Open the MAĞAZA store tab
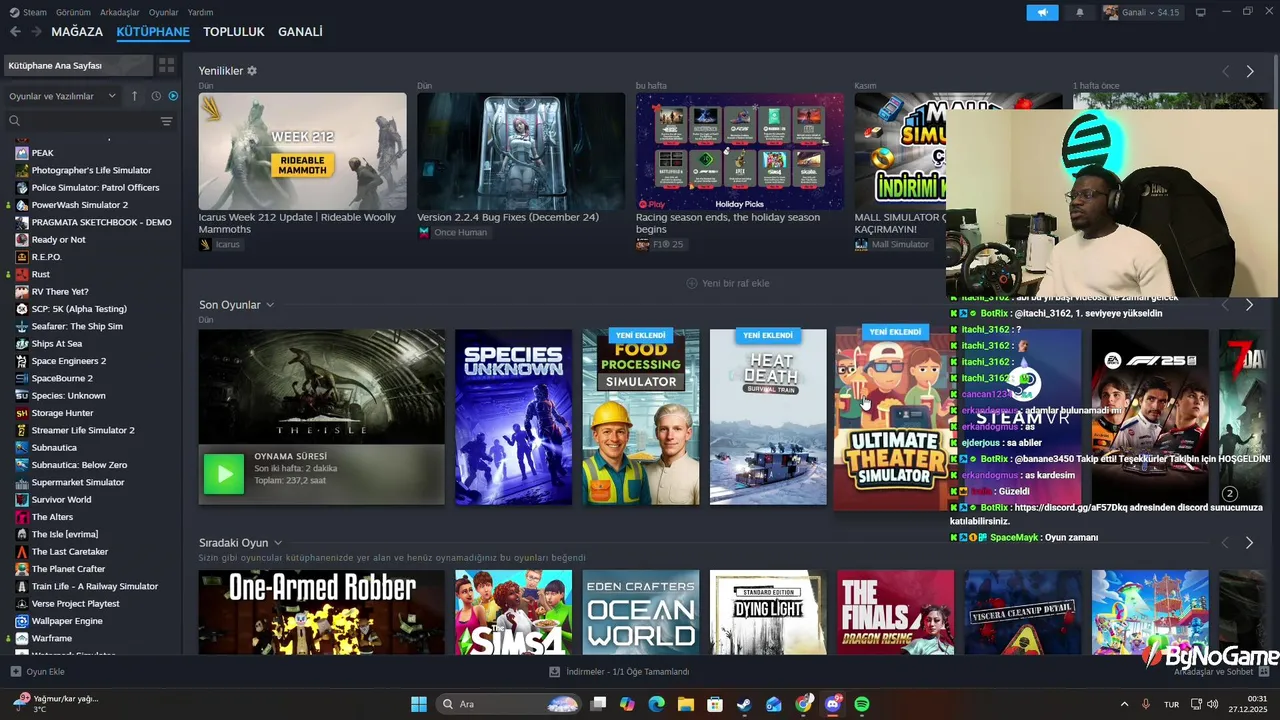This screenshot has height=720, width=1280. pos(77,31)
